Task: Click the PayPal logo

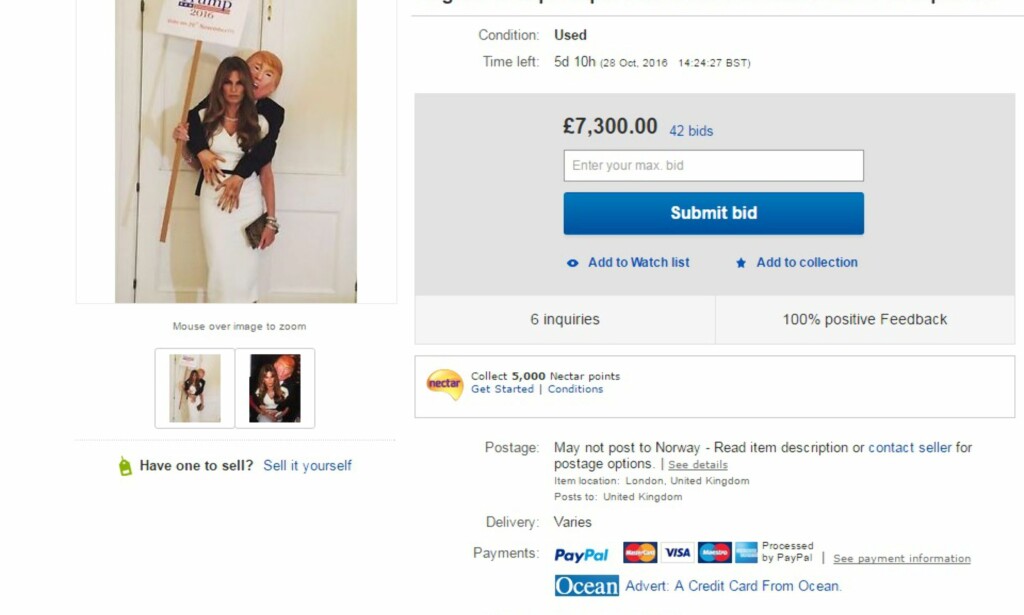Action: 581,554
